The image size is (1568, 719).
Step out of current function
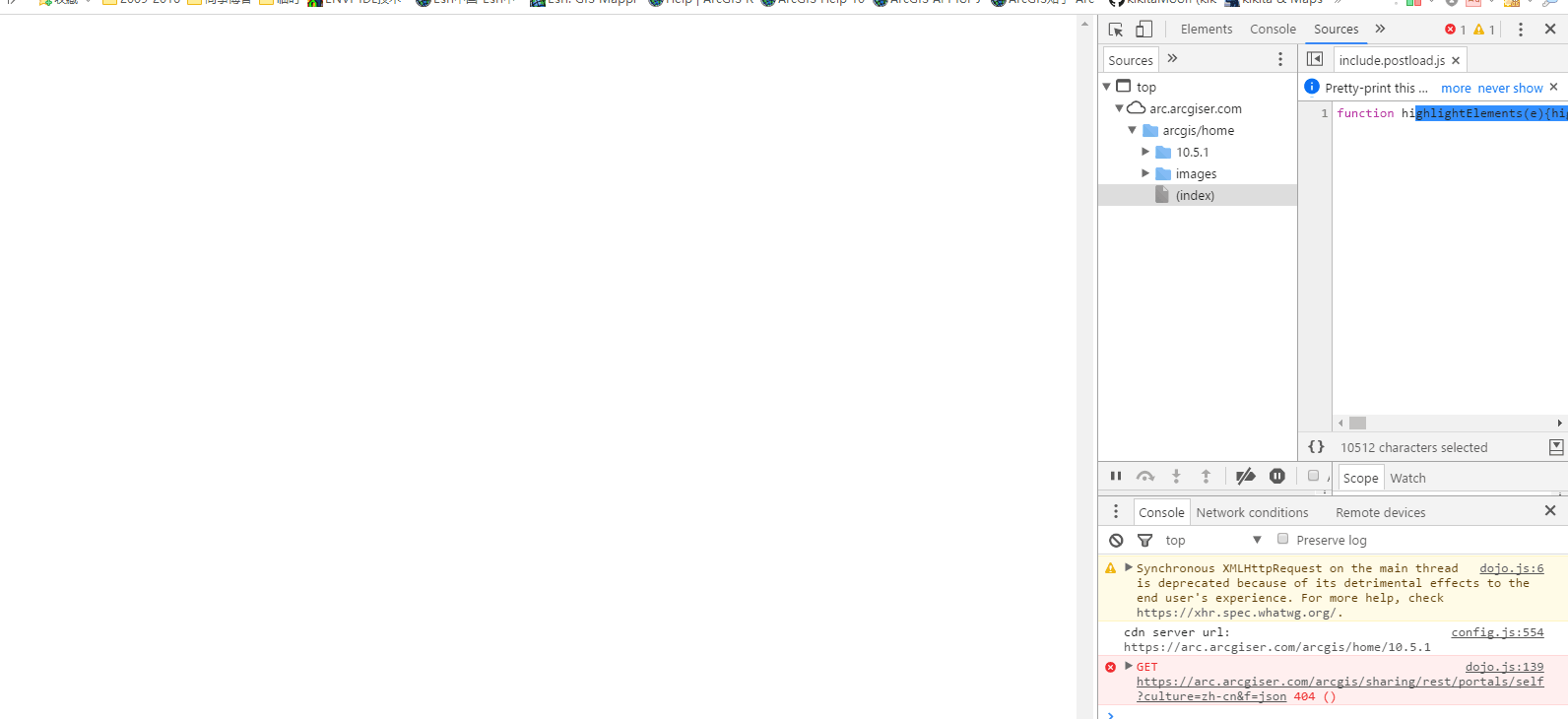tap(1206, 477)
